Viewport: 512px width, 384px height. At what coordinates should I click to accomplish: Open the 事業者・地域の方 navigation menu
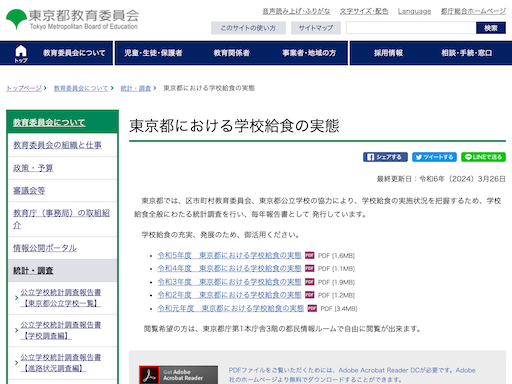click(x=309, y=53)
